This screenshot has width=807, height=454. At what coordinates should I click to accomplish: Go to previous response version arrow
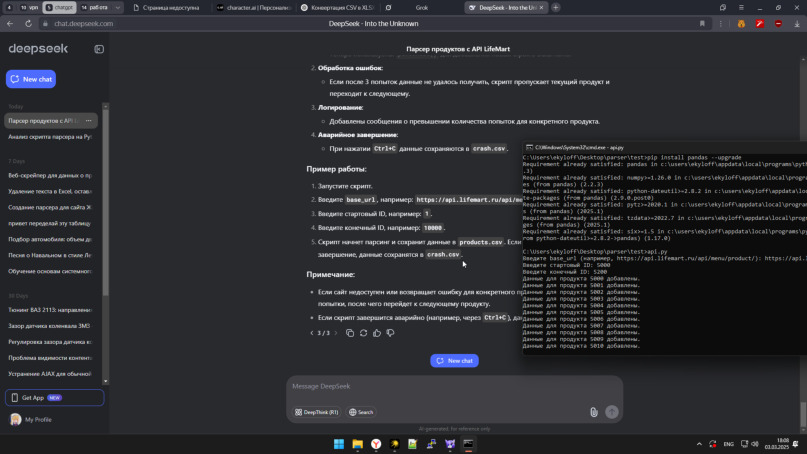click(312, 333)
